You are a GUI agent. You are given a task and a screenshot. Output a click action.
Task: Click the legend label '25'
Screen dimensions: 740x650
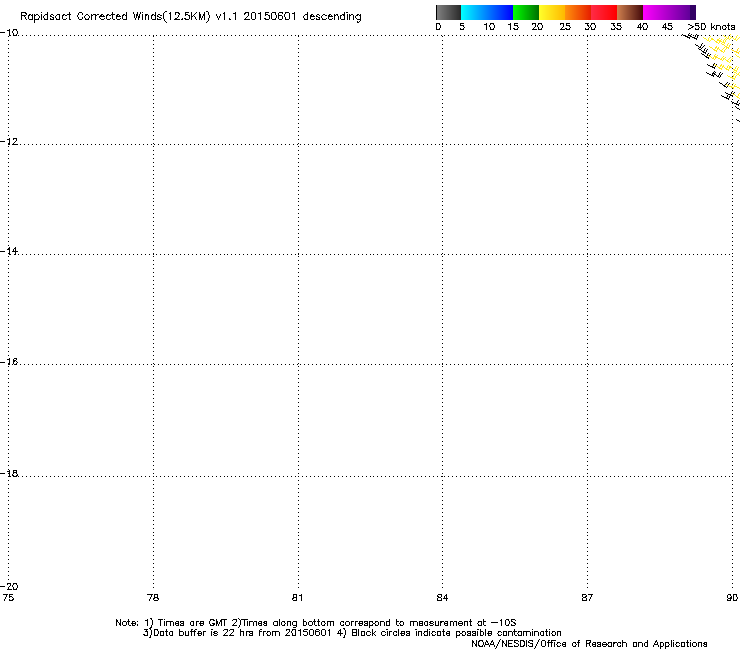(565, 27)
